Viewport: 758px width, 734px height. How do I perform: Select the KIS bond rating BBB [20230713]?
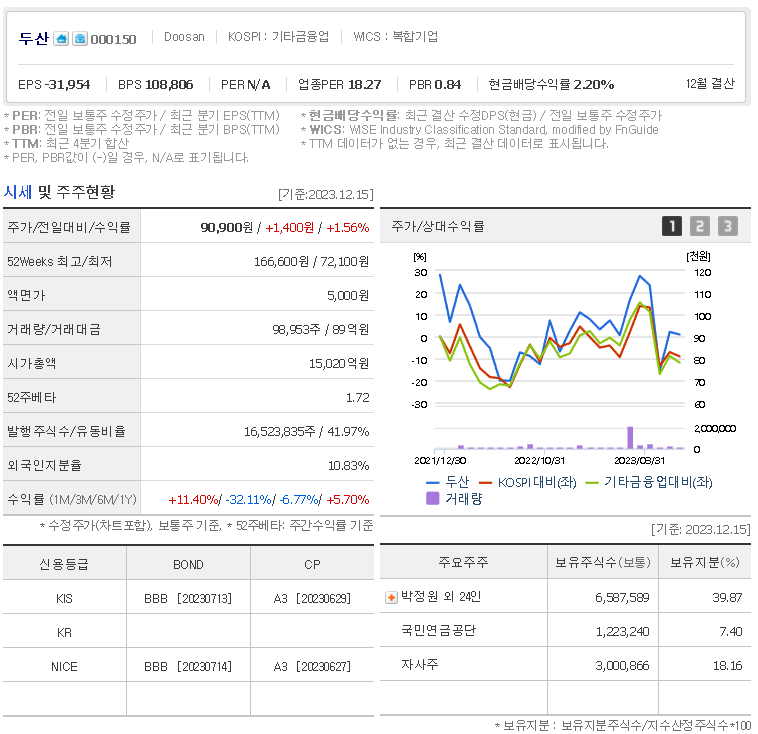pos(188,599)
